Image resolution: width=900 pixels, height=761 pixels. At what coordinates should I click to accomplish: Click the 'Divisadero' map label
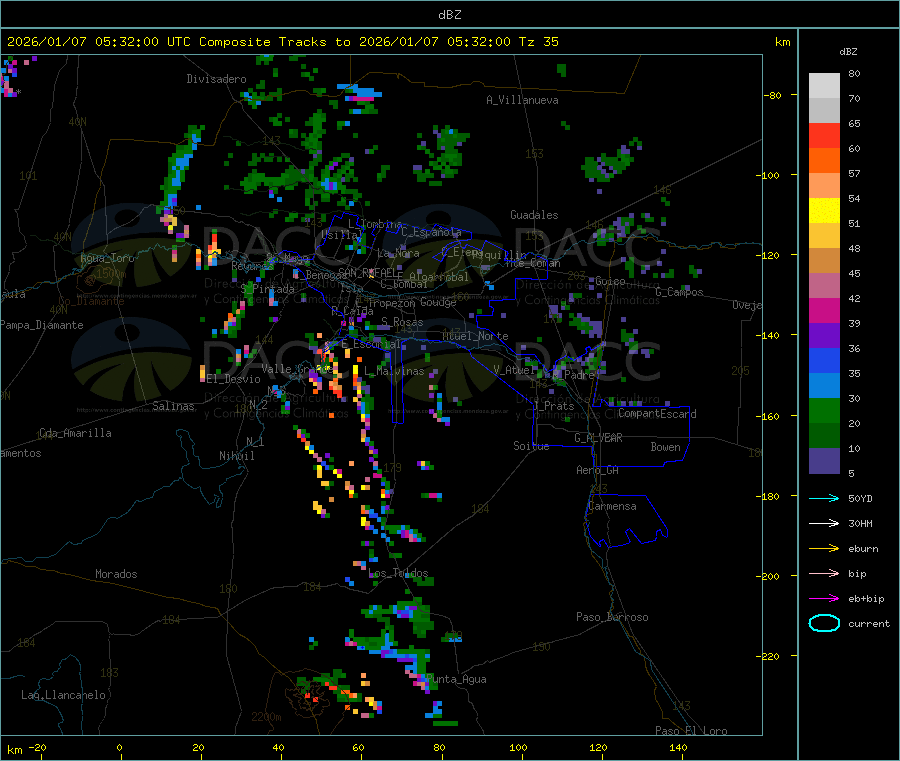[216, 79]
